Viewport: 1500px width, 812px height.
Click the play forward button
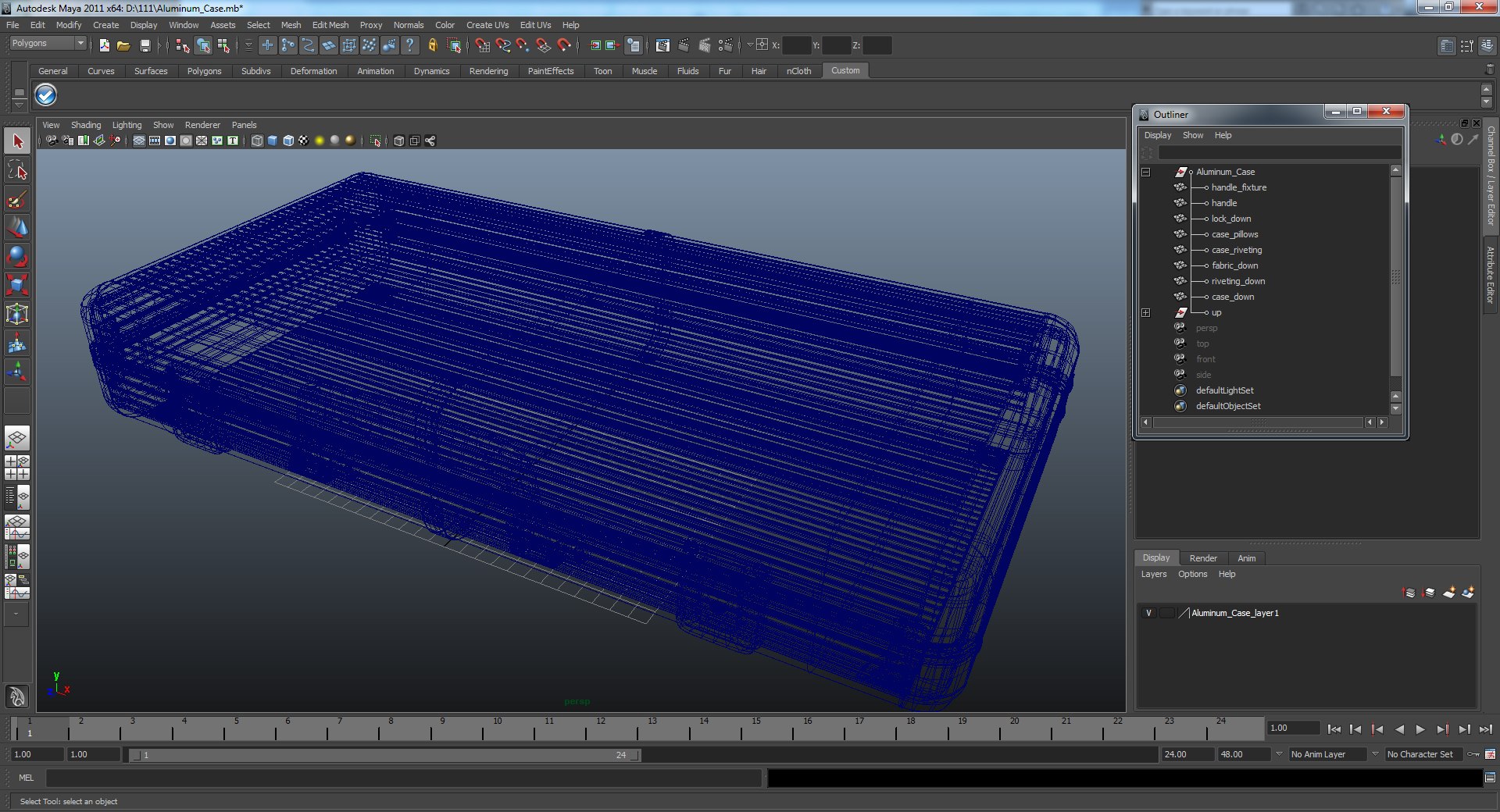pyautogui.click(x=1420, y=729)
